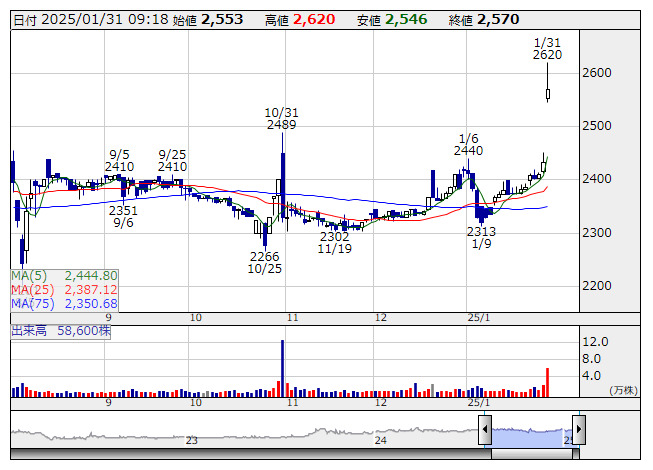Click the year 24 label in navigator
This screenshot has height=470, width=653.
pyautogui.click(x=380, y=440)
